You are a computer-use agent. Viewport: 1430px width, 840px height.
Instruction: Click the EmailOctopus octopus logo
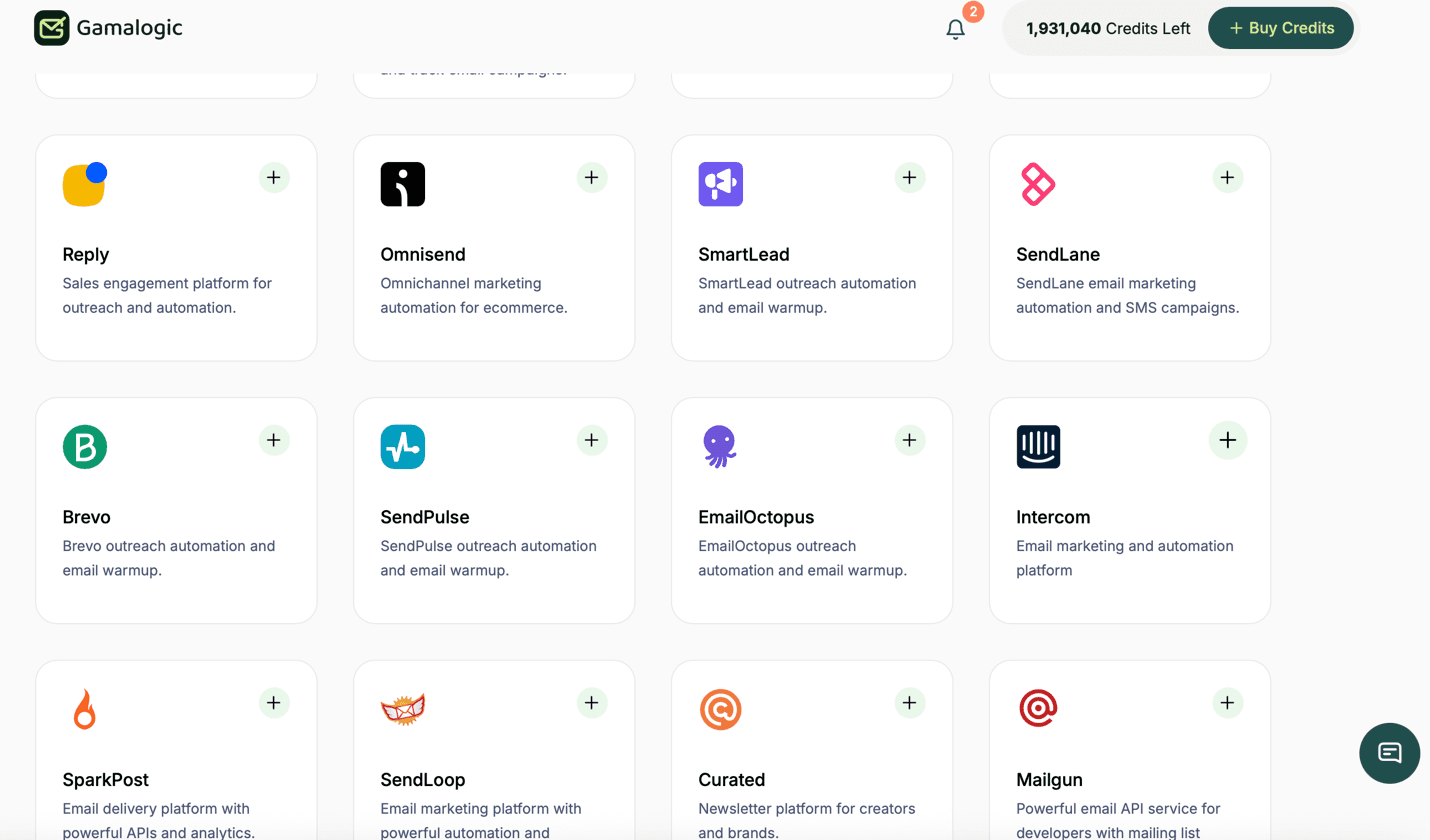pyautogui.click(x=719, y=447)
